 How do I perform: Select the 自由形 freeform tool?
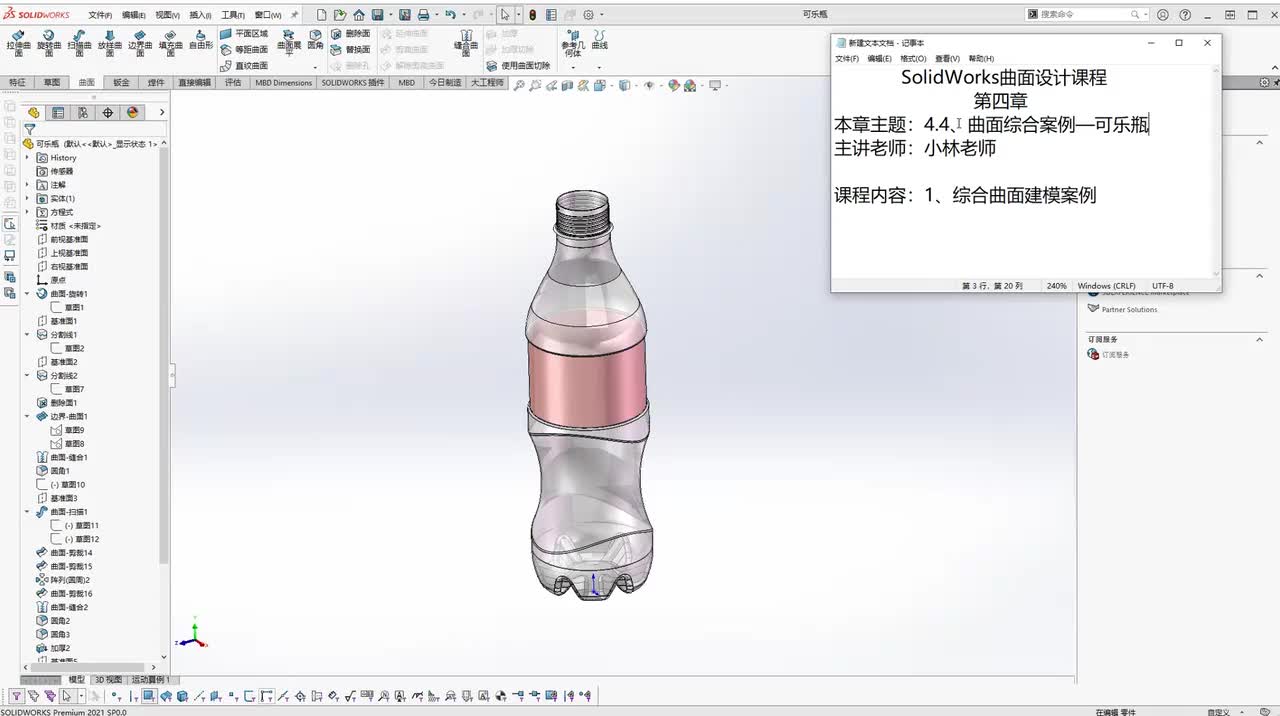(x=201, y=40)
